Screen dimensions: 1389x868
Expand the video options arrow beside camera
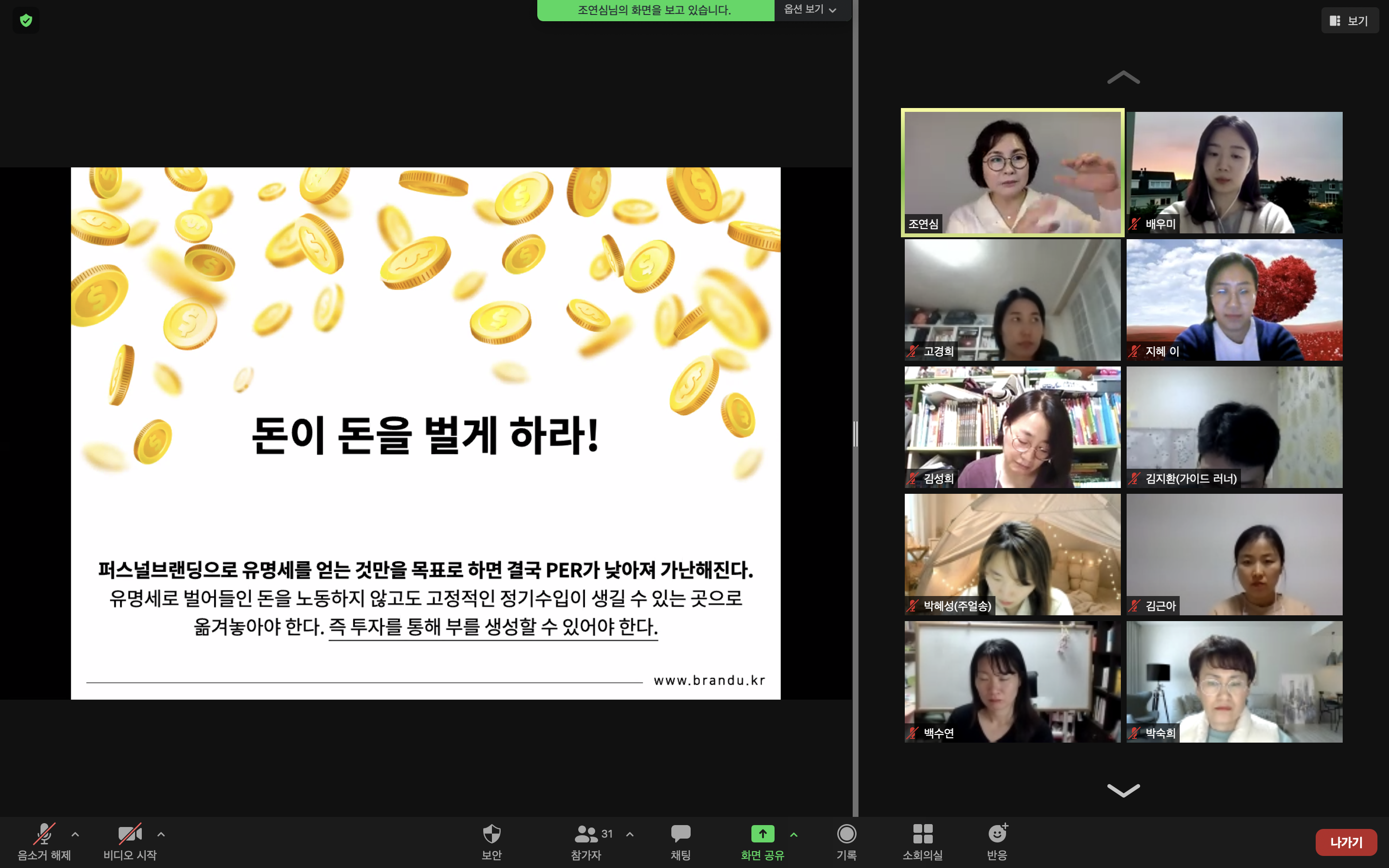coord(161,834)
